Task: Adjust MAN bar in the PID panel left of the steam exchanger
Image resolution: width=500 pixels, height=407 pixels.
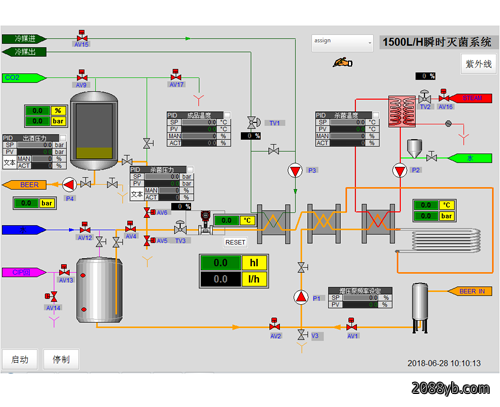Action: (348, 136)
